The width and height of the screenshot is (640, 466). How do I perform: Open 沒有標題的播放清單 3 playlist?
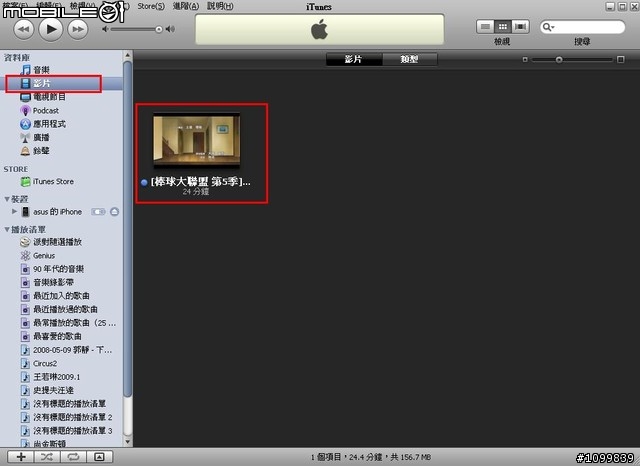67,430
